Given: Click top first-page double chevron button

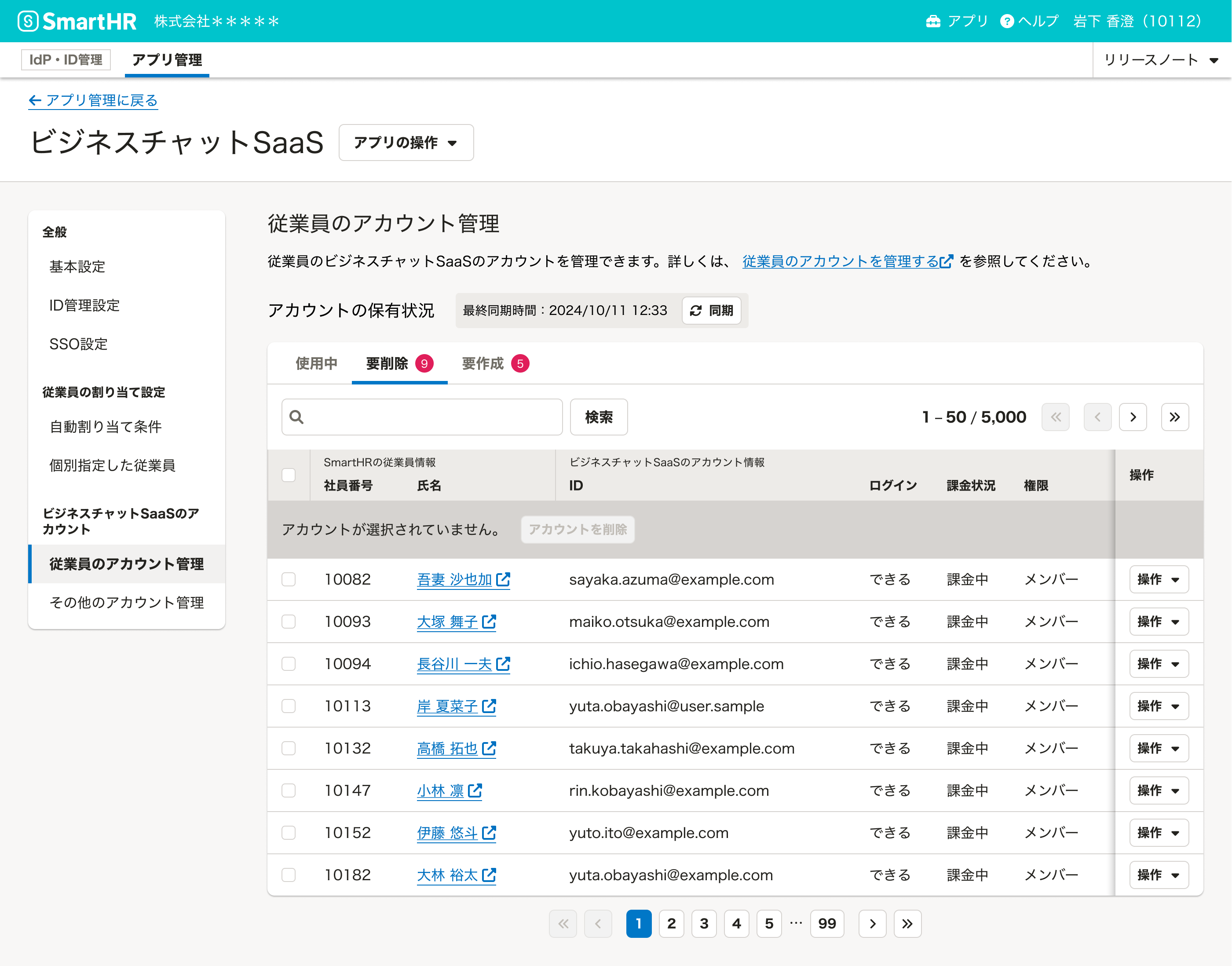Looking at the screenshot, I should (x=1056, y=417).
